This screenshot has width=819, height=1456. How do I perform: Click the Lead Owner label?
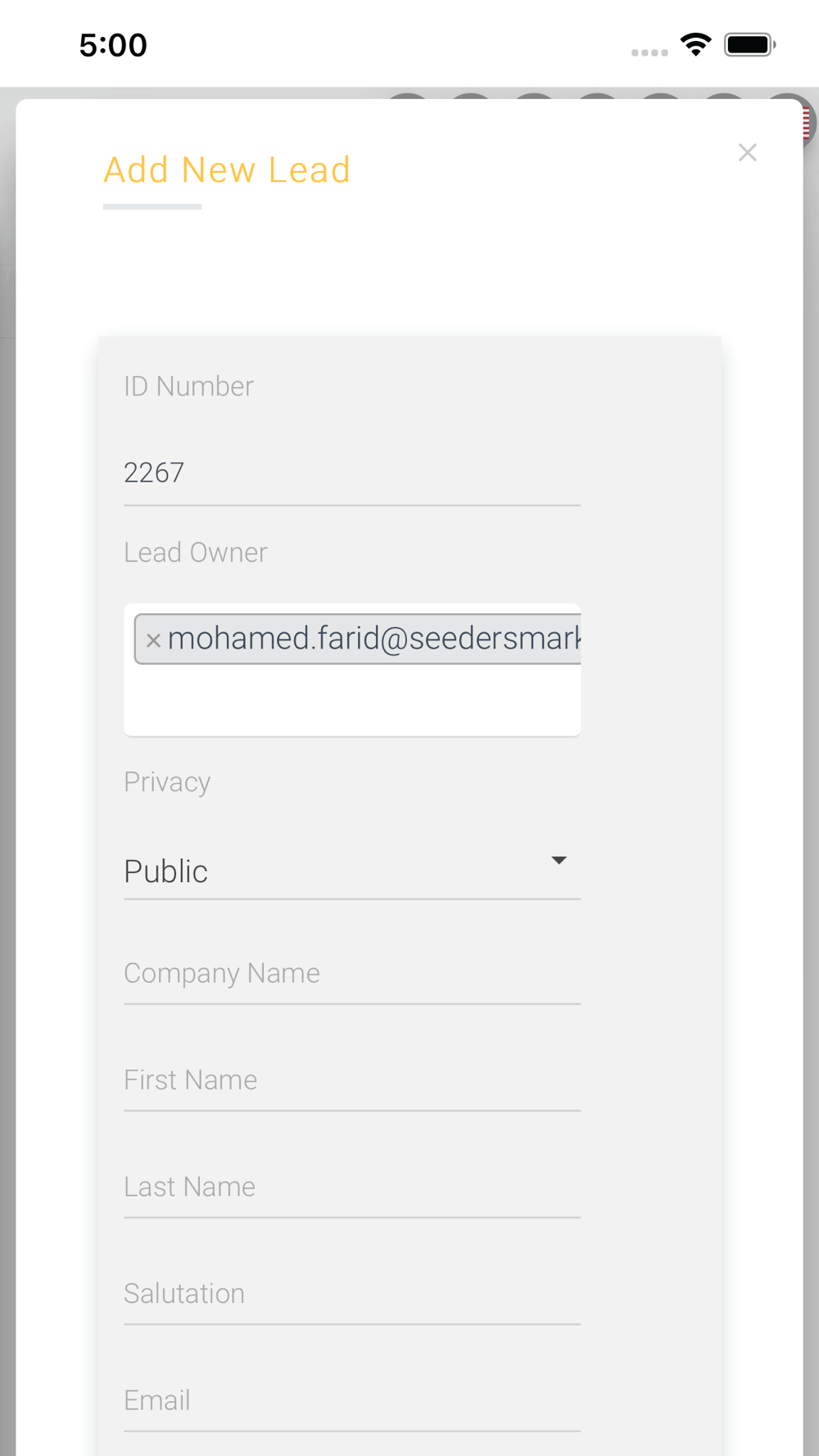click(x=196, y=553)
